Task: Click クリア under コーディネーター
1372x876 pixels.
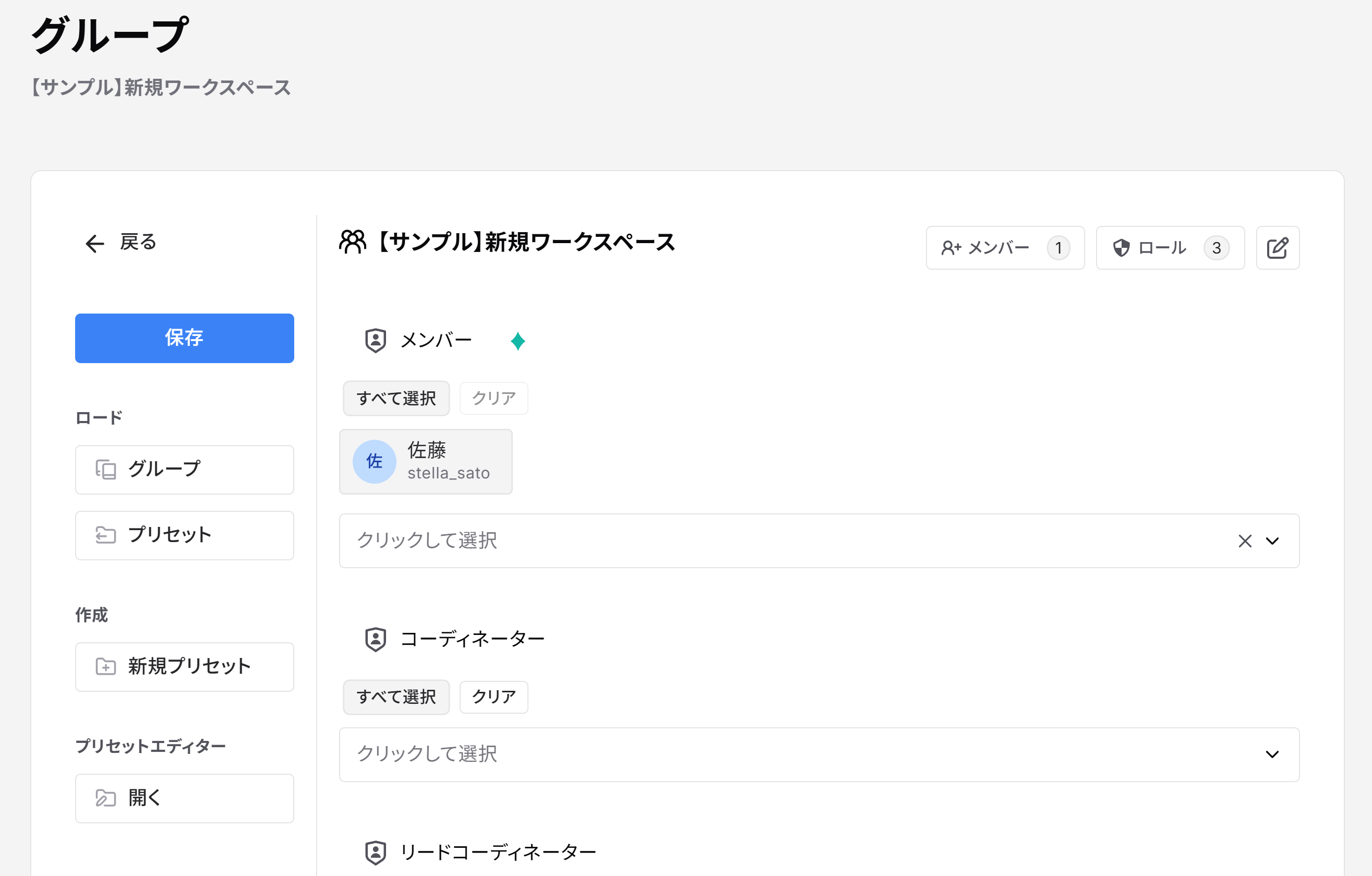Action: pos(494,697)
